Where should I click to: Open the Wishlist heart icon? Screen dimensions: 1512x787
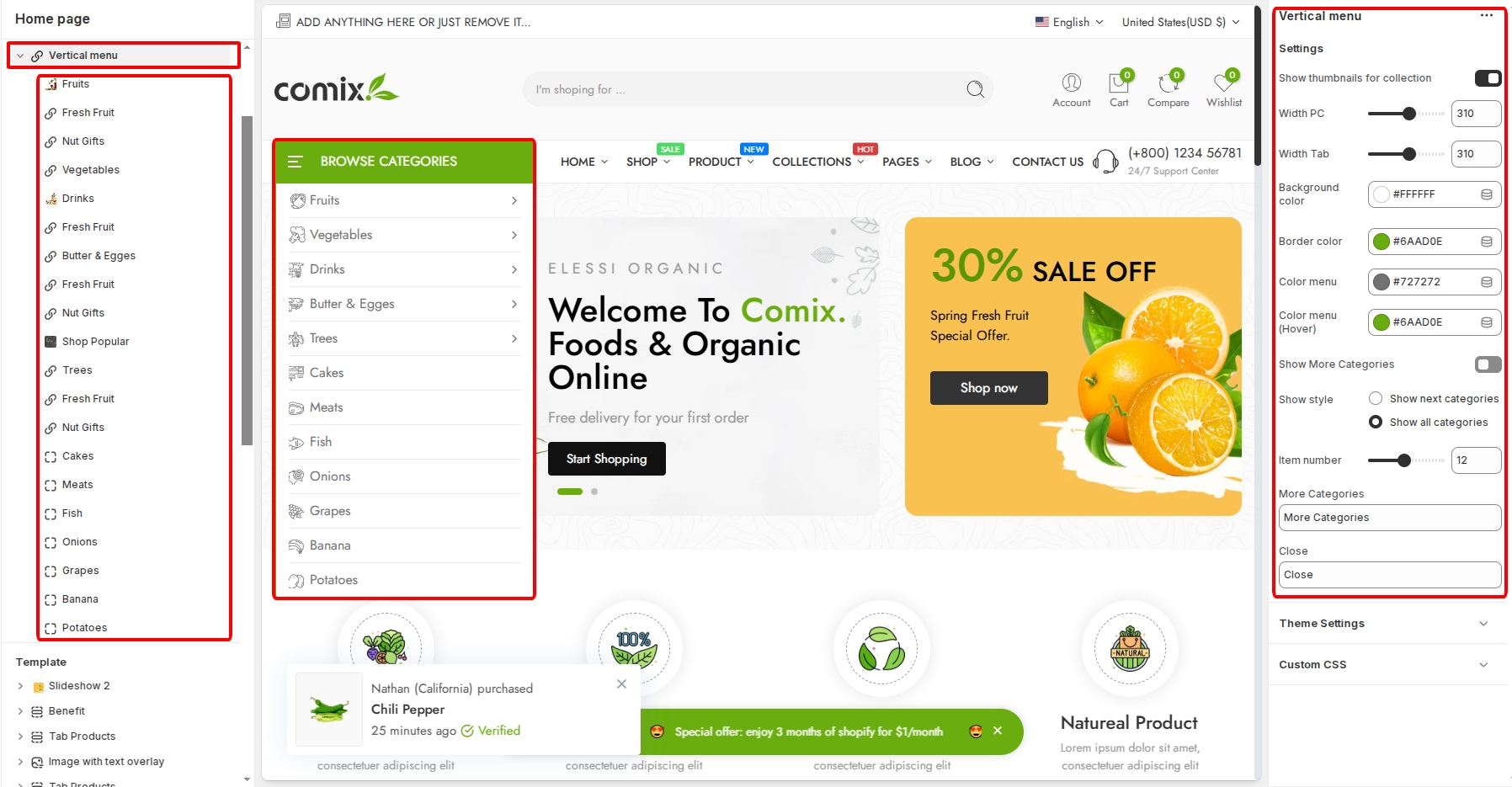coord(1223,83)
